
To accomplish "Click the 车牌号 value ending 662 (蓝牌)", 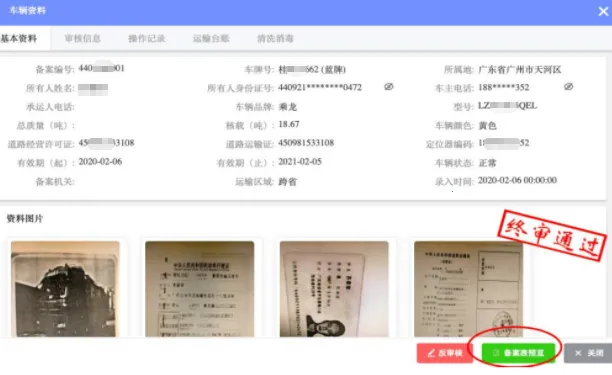I will [x=312, y=69].
